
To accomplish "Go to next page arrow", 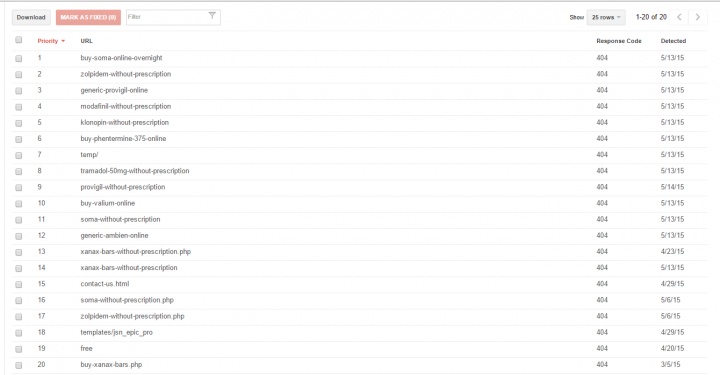I will pyautogui.click(x=698, y=17).
